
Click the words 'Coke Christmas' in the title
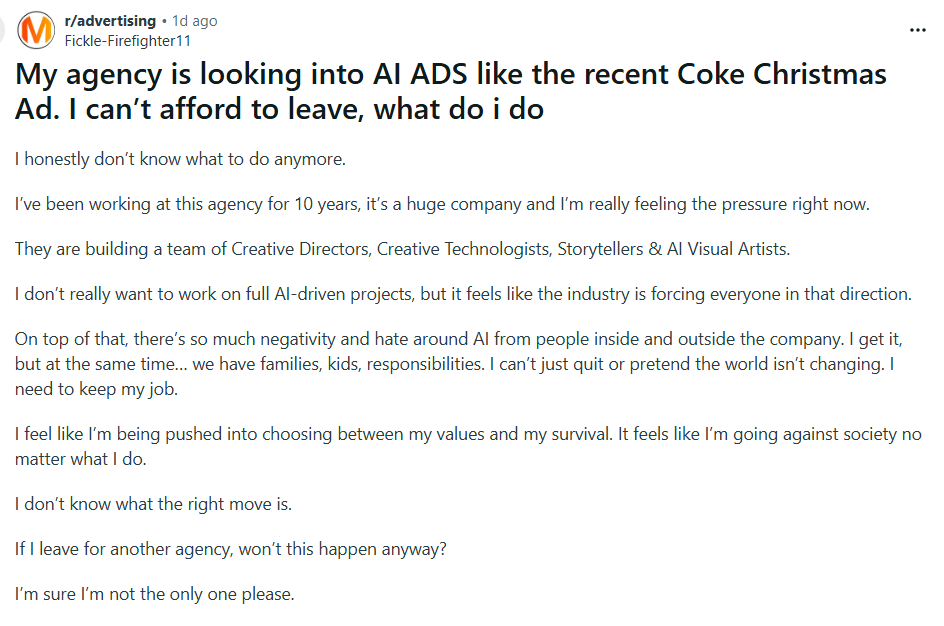[x=781, y=74]
